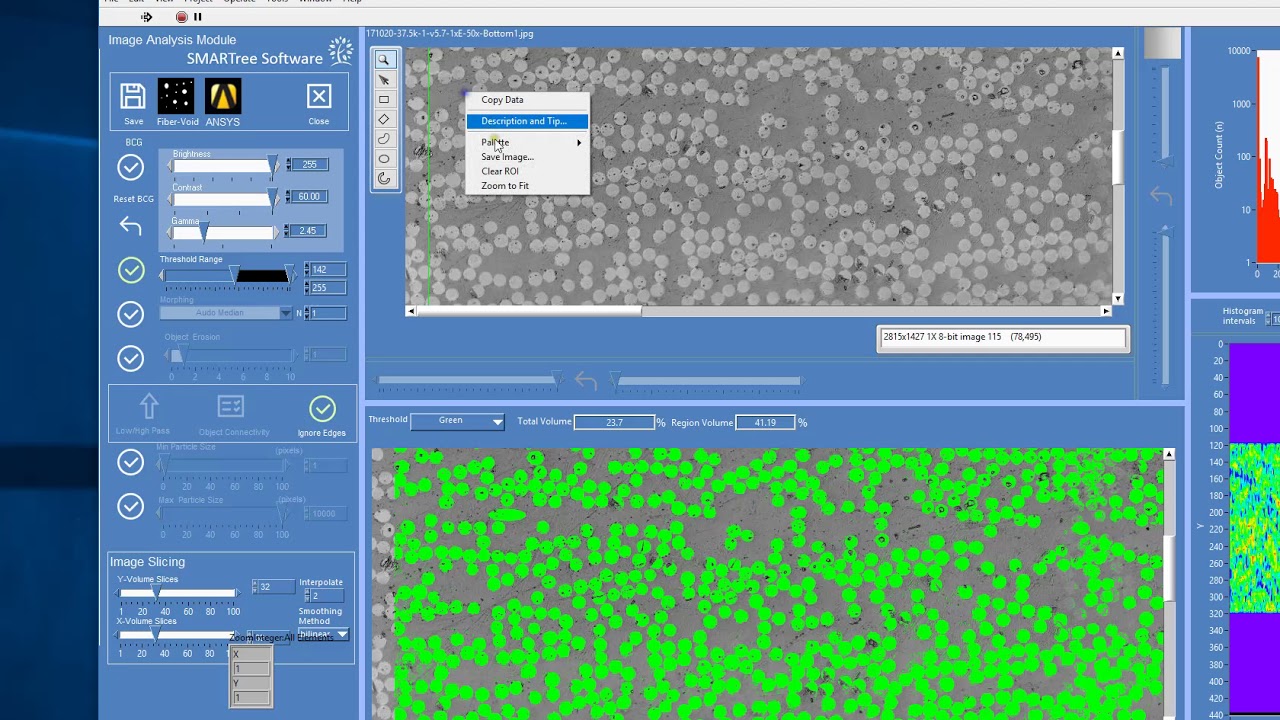The image size is (1280, 720).
Task: Expand the Palette submenu arrow
Action: point(579,143)
